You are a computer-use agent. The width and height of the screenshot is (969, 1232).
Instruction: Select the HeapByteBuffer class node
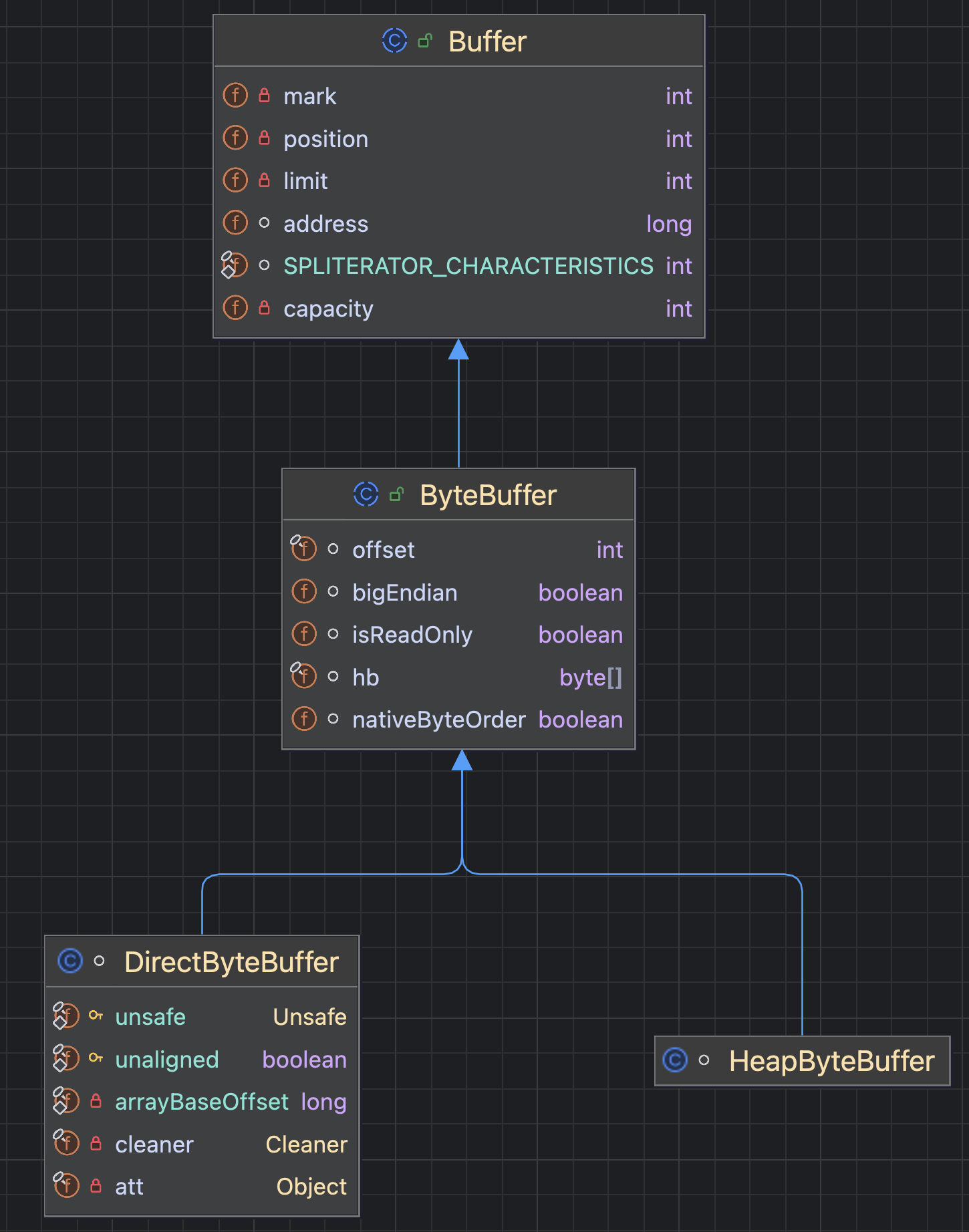click(x=831, y=1061)
